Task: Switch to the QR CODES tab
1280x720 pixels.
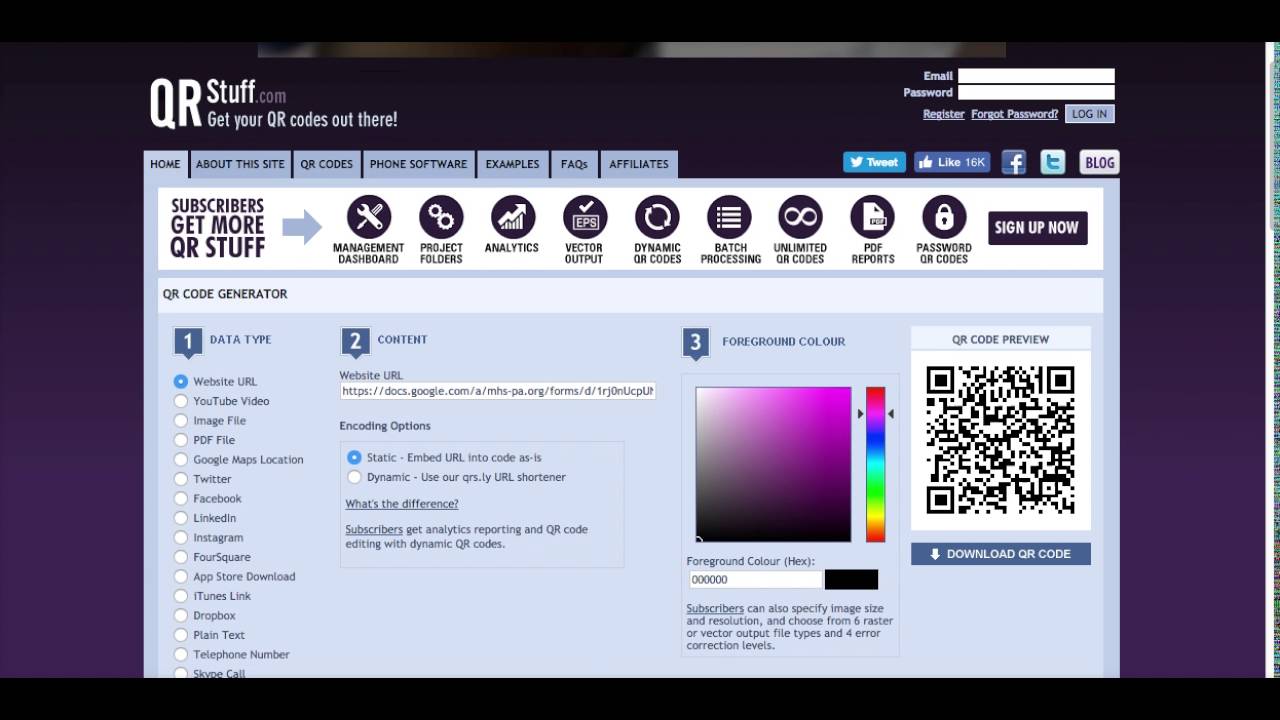Action: [327, 164]
